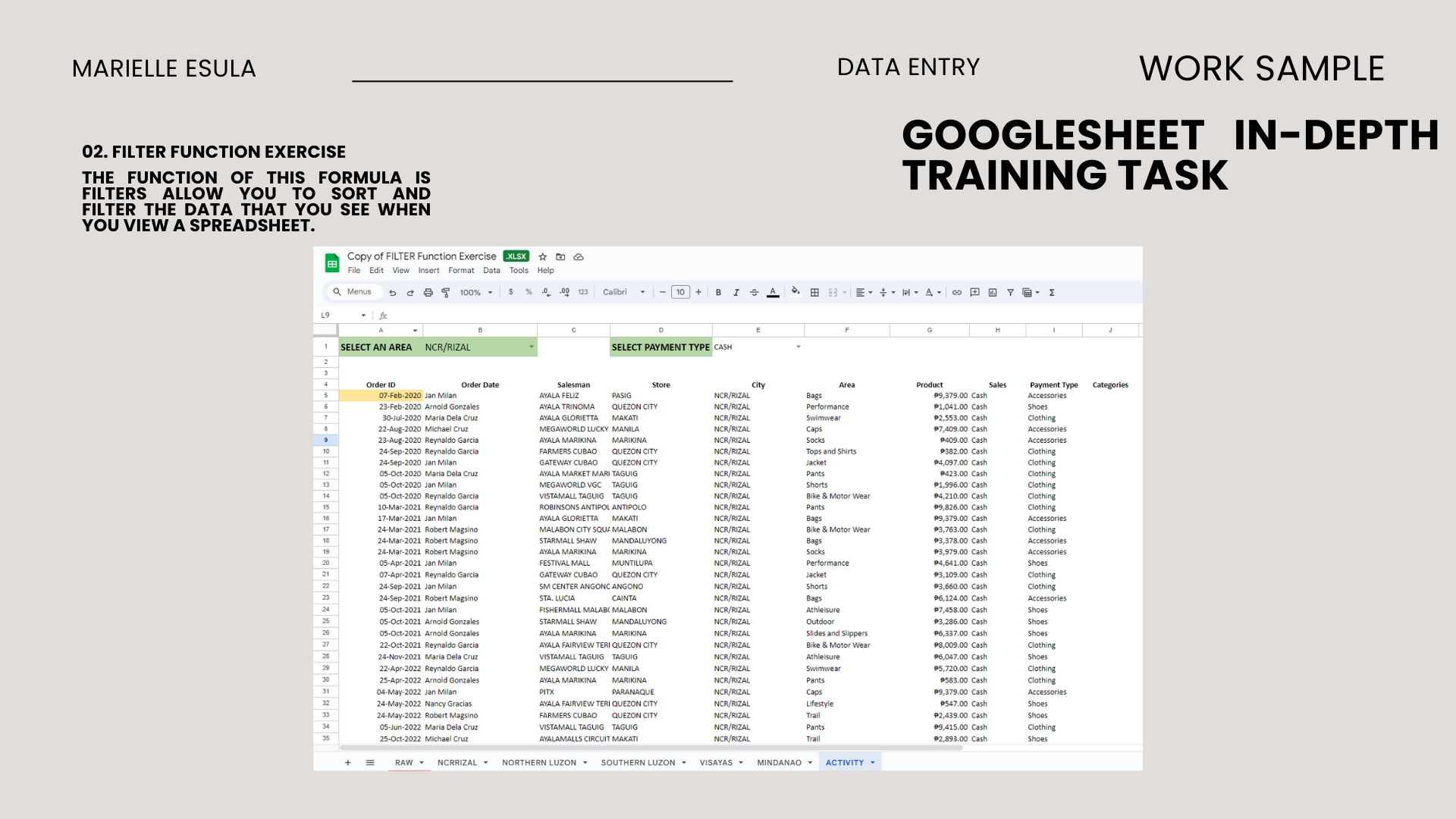Click the add sheet plus button
The height and width of the screenshot is (819, 1456).
[348, 763]
